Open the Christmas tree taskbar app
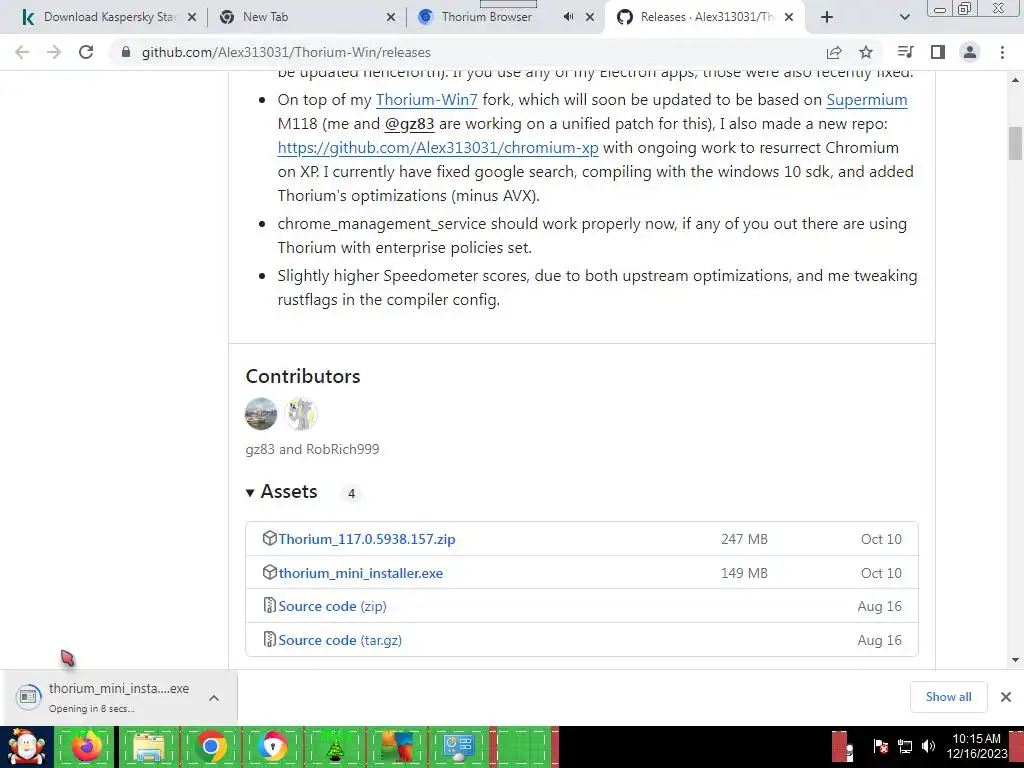The image size is (1024, 768). pos(335,746)
